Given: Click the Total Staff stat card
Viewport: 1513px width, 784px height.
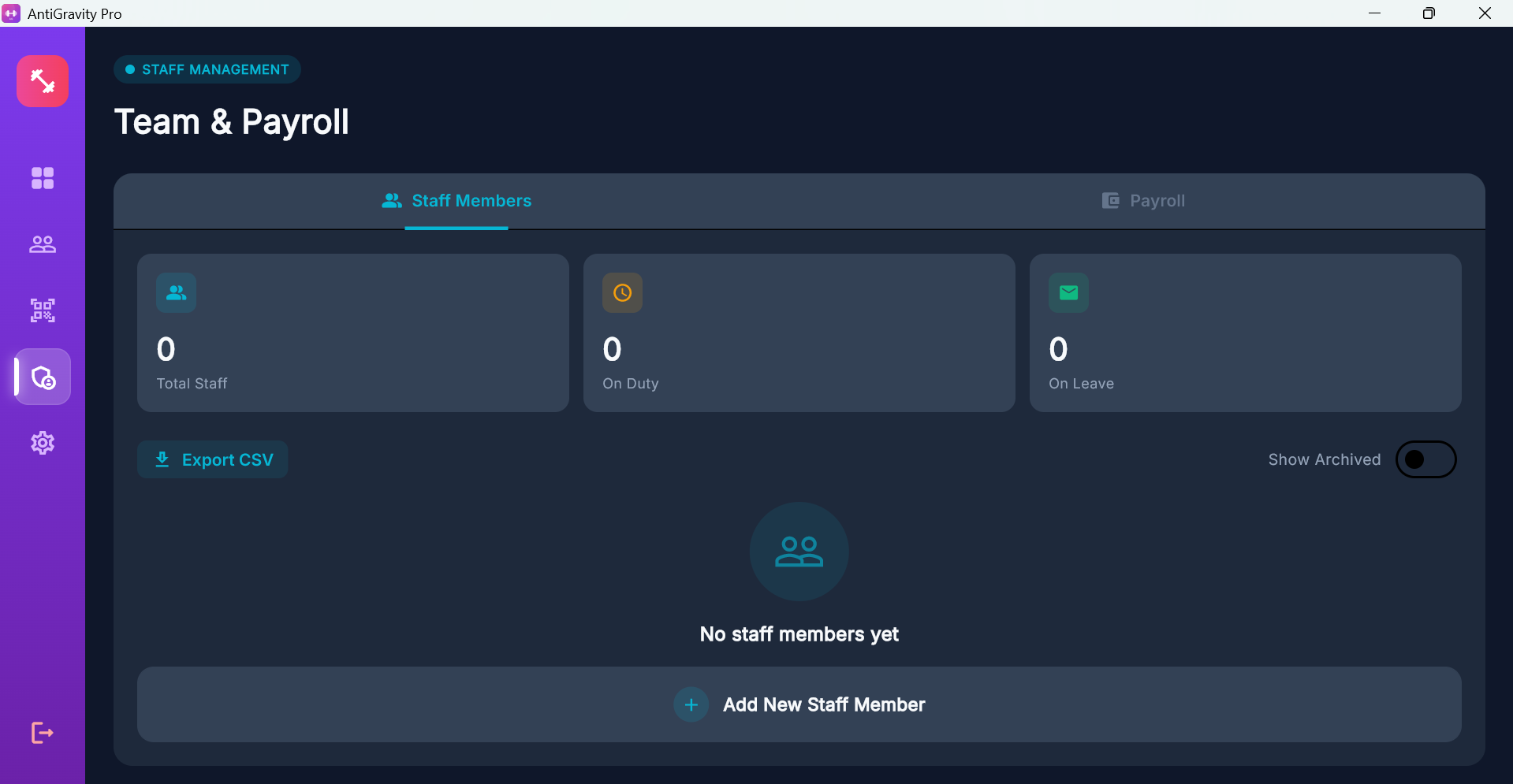Looking at the screenshot, I should pos(352,333).
